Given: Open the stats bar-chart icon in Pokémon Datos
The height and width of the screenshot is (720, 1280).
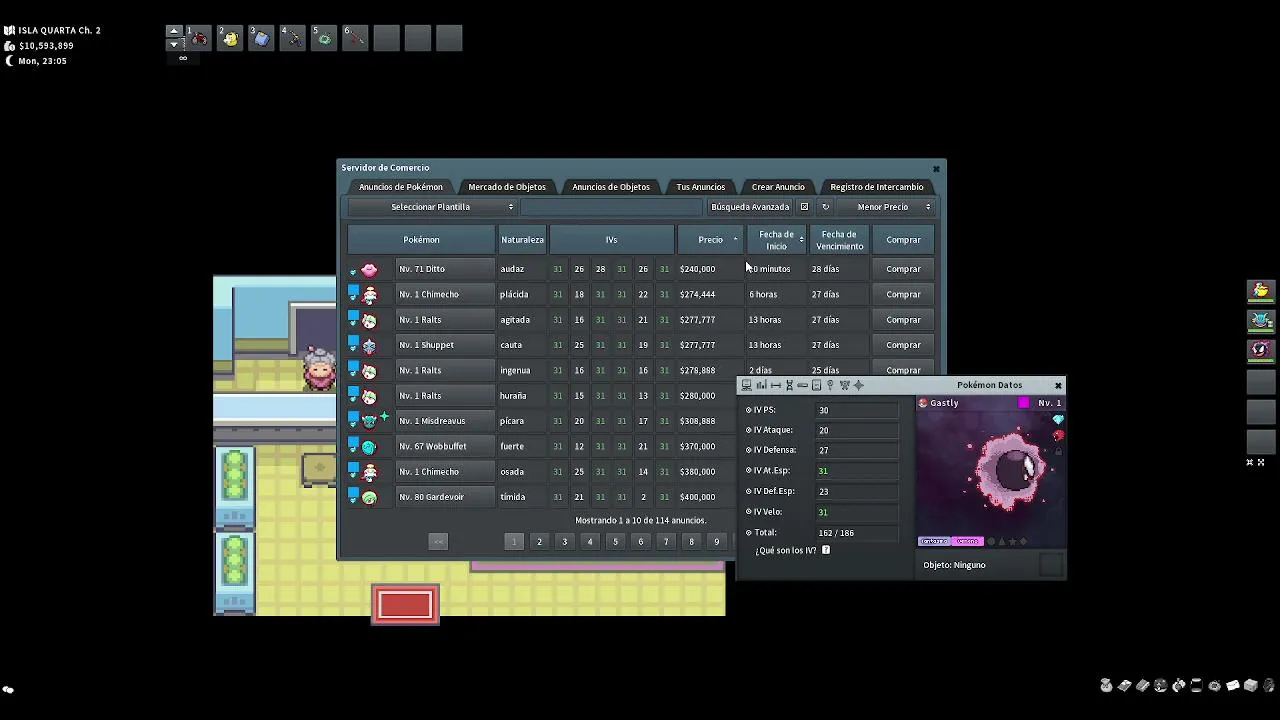Looking at the screenshot, I should tap(761, 385).
